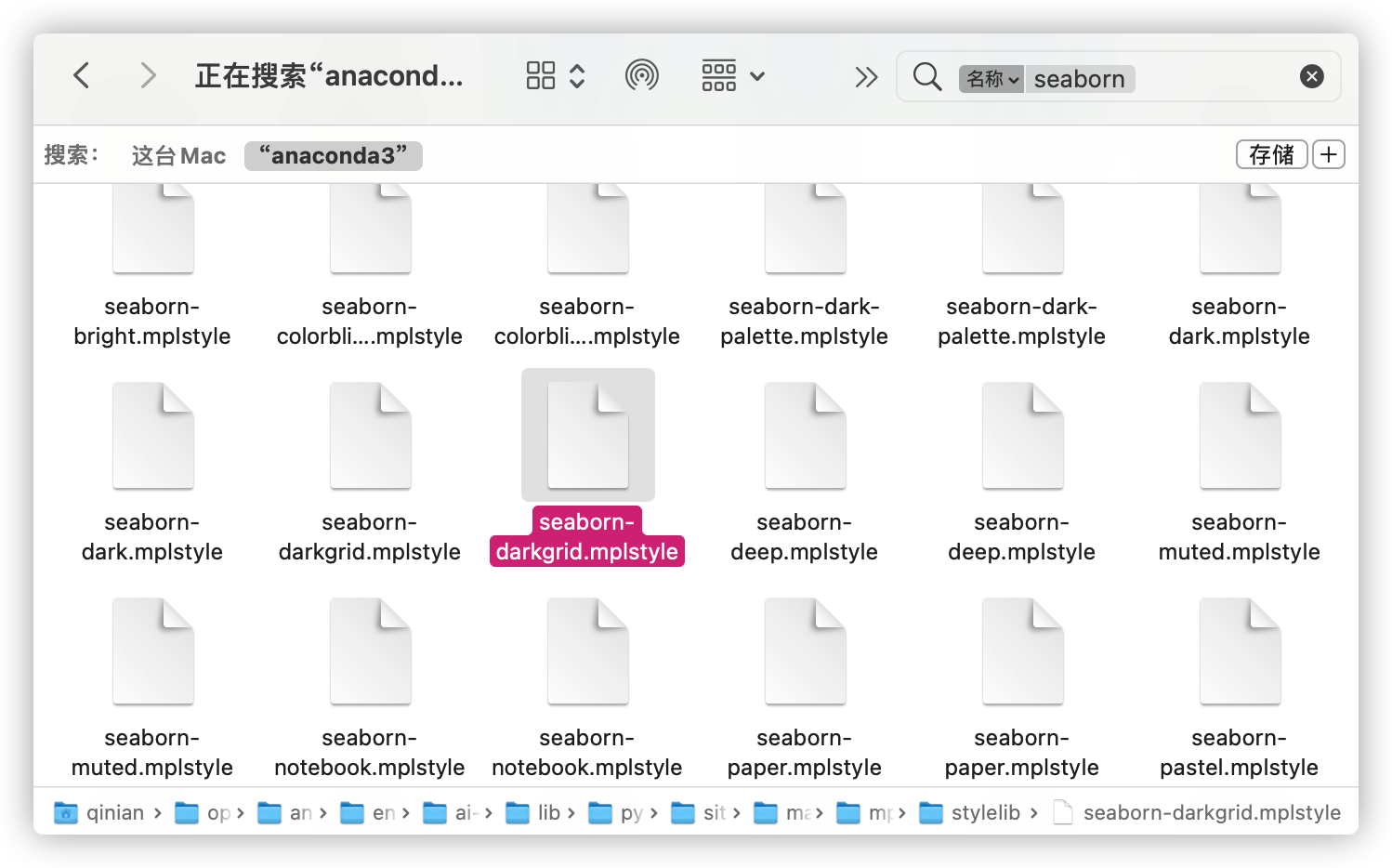The height and width of the screenshot is (868, 1392).
Task: Open the an folder in path bar
Action: [284, 812]
